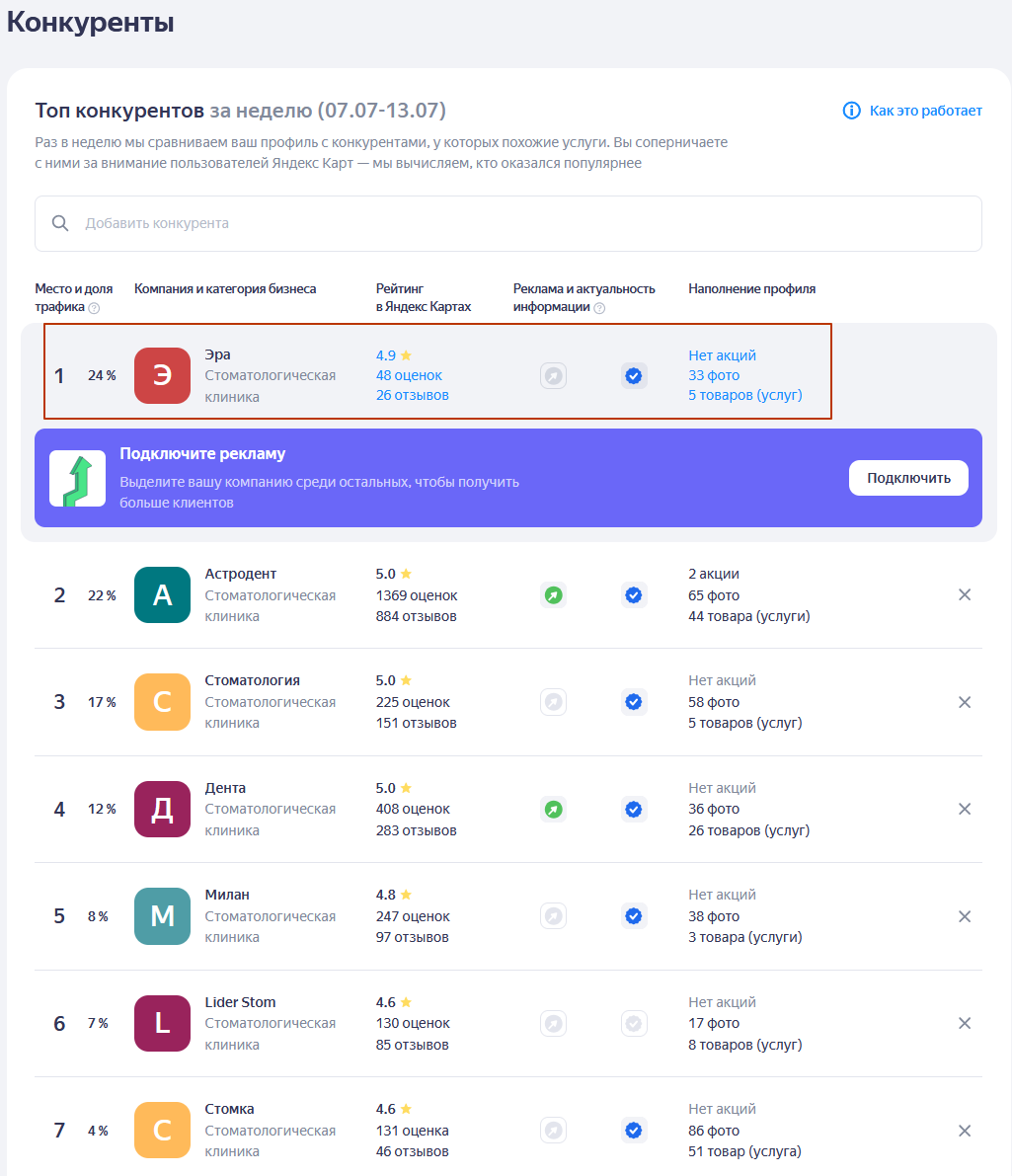Click 131 оценка in Стомка row

(x=412, y=1131)
